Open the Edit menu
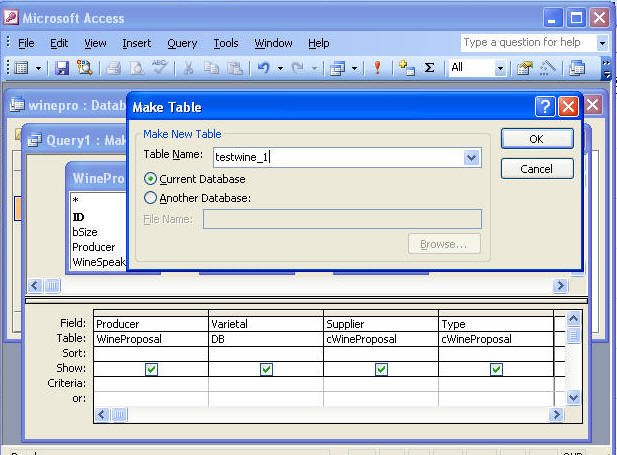Screen dimensions: 617x455 coord(59,43)
